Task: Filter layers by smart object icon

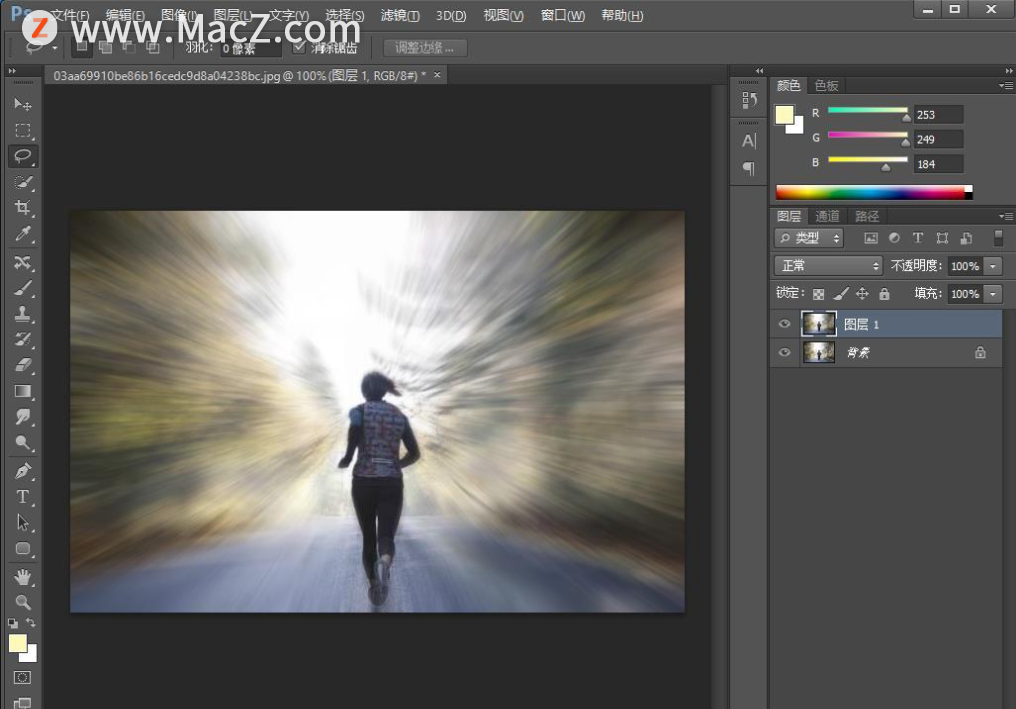Action: (966, 238)
